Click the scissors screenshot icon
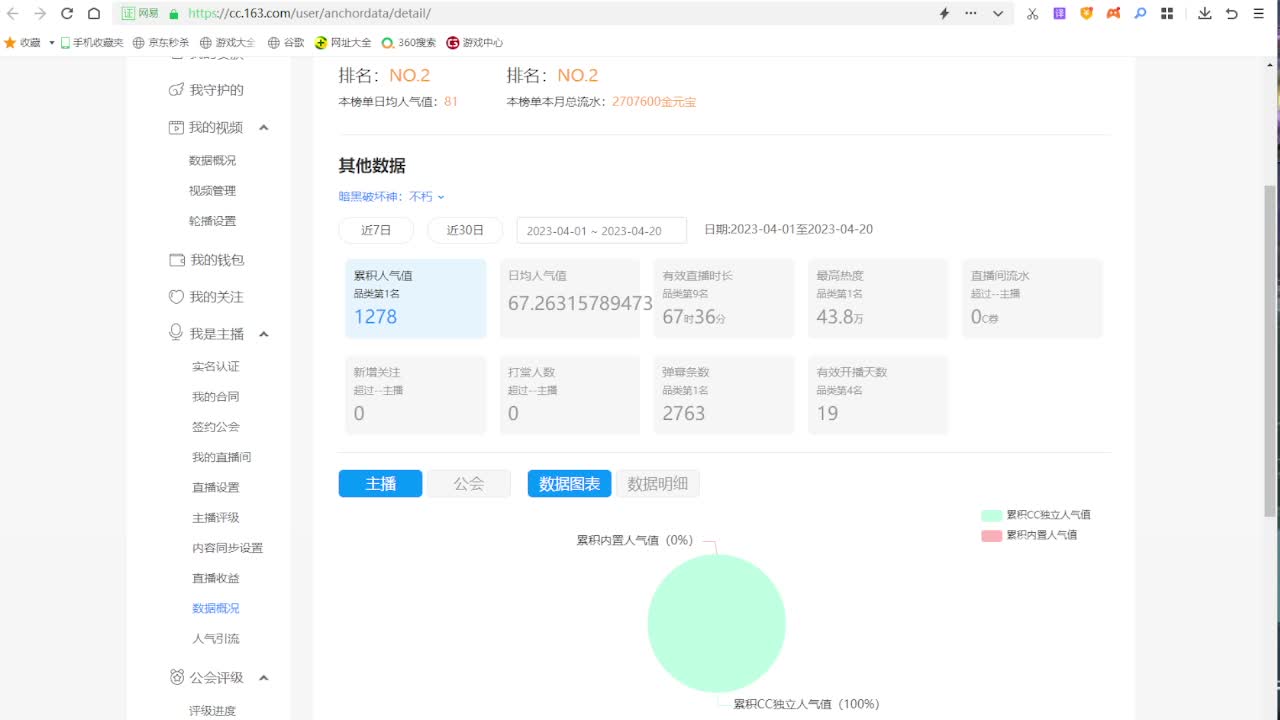 click(x=1033, y=13)
